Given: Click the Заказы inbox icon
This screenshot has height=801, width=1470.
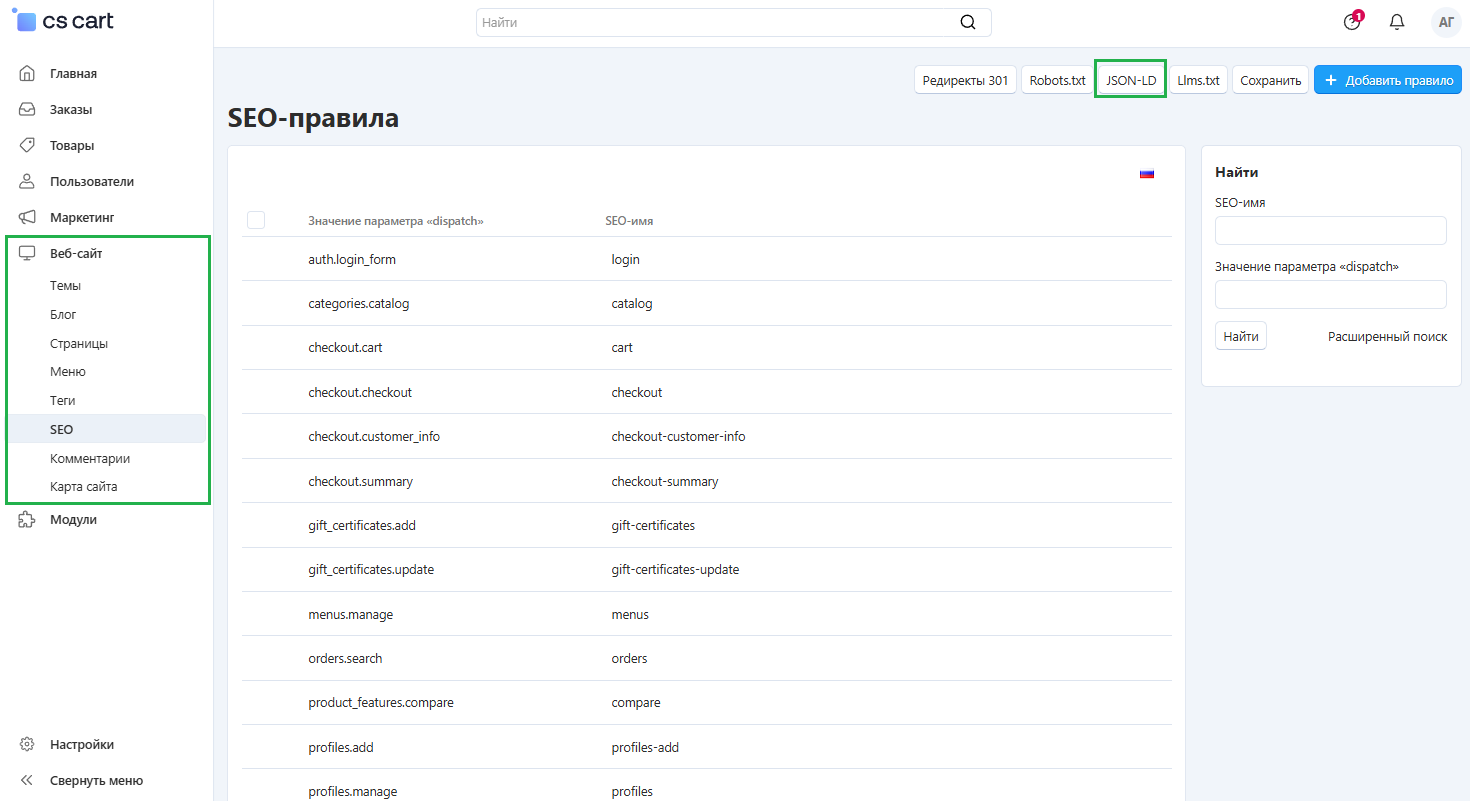Looking at the screenshot, I should [x=28, y=109].
